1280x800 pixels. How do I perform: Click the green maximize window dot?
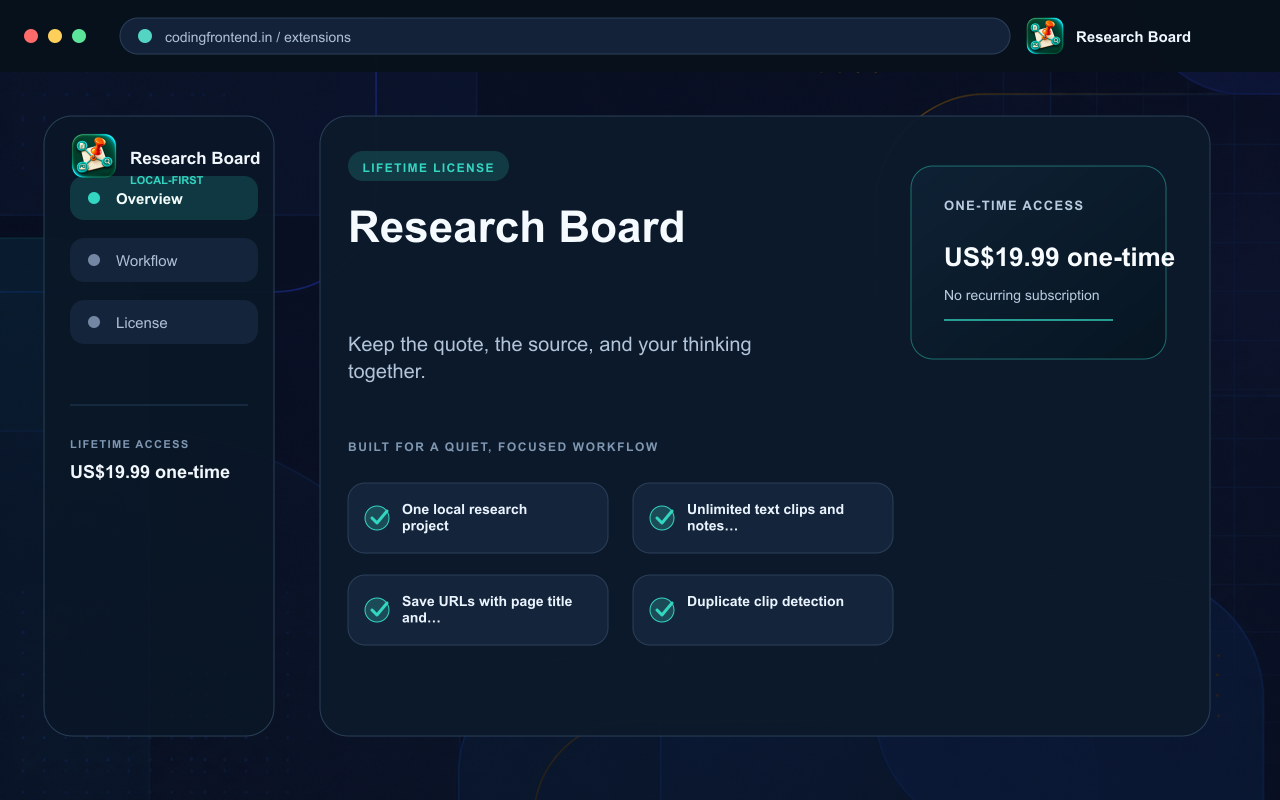79,36
